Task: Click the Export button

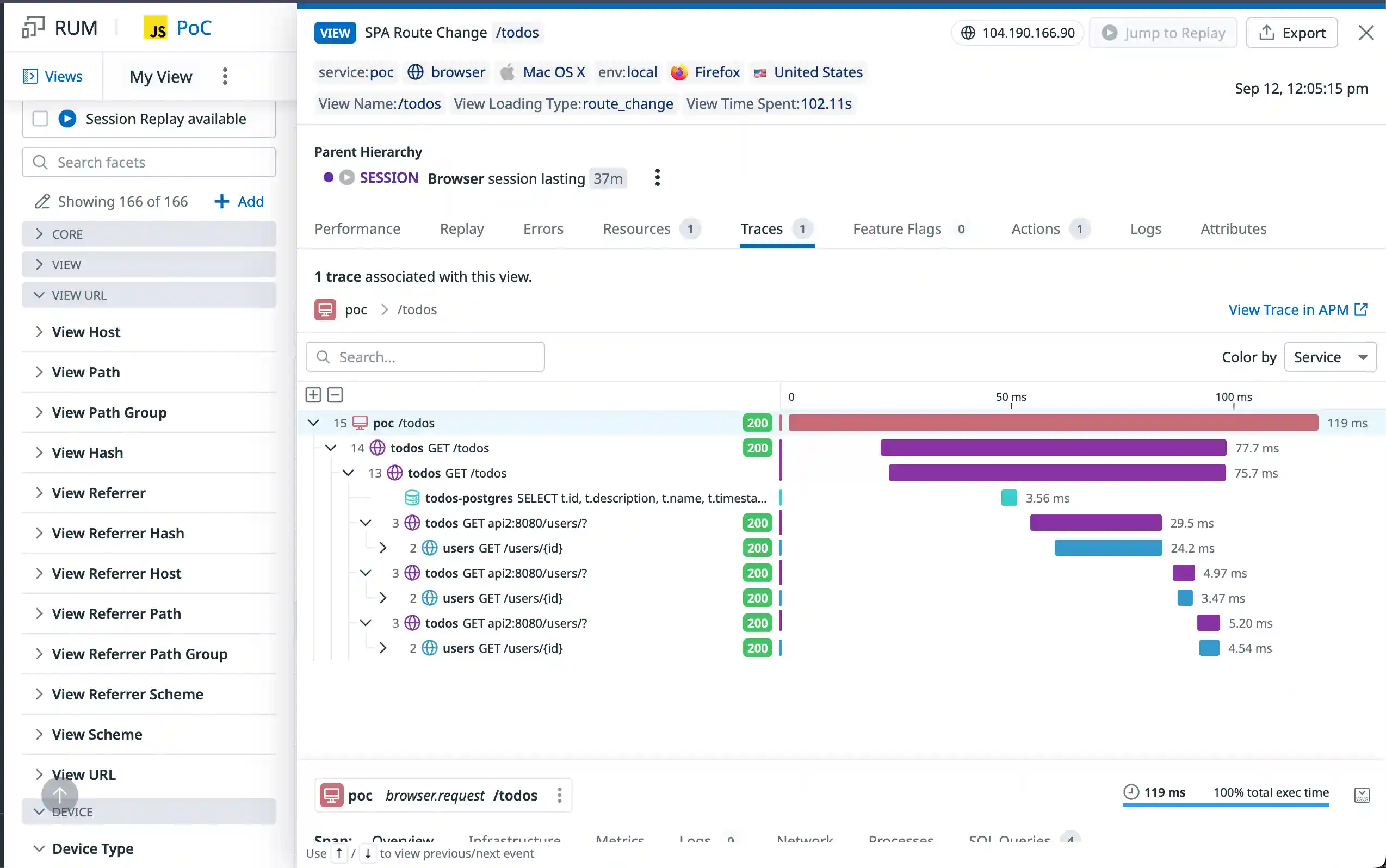Action: (x=1292, y=33)
